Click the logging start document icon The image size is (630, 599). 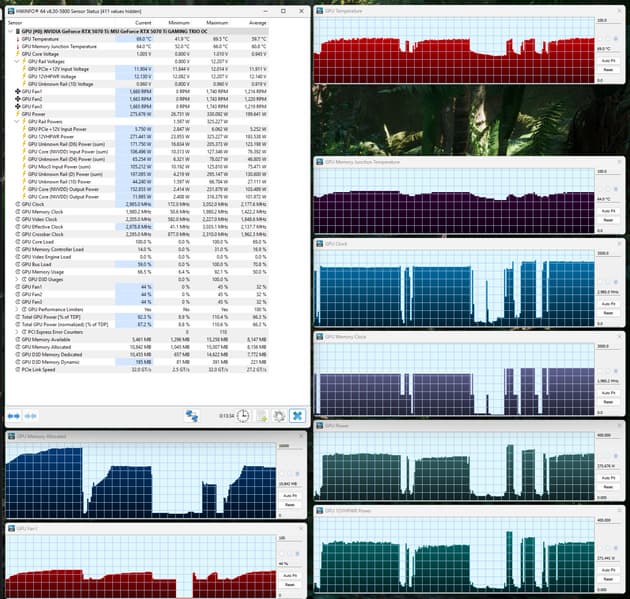[x=262, y=416]
